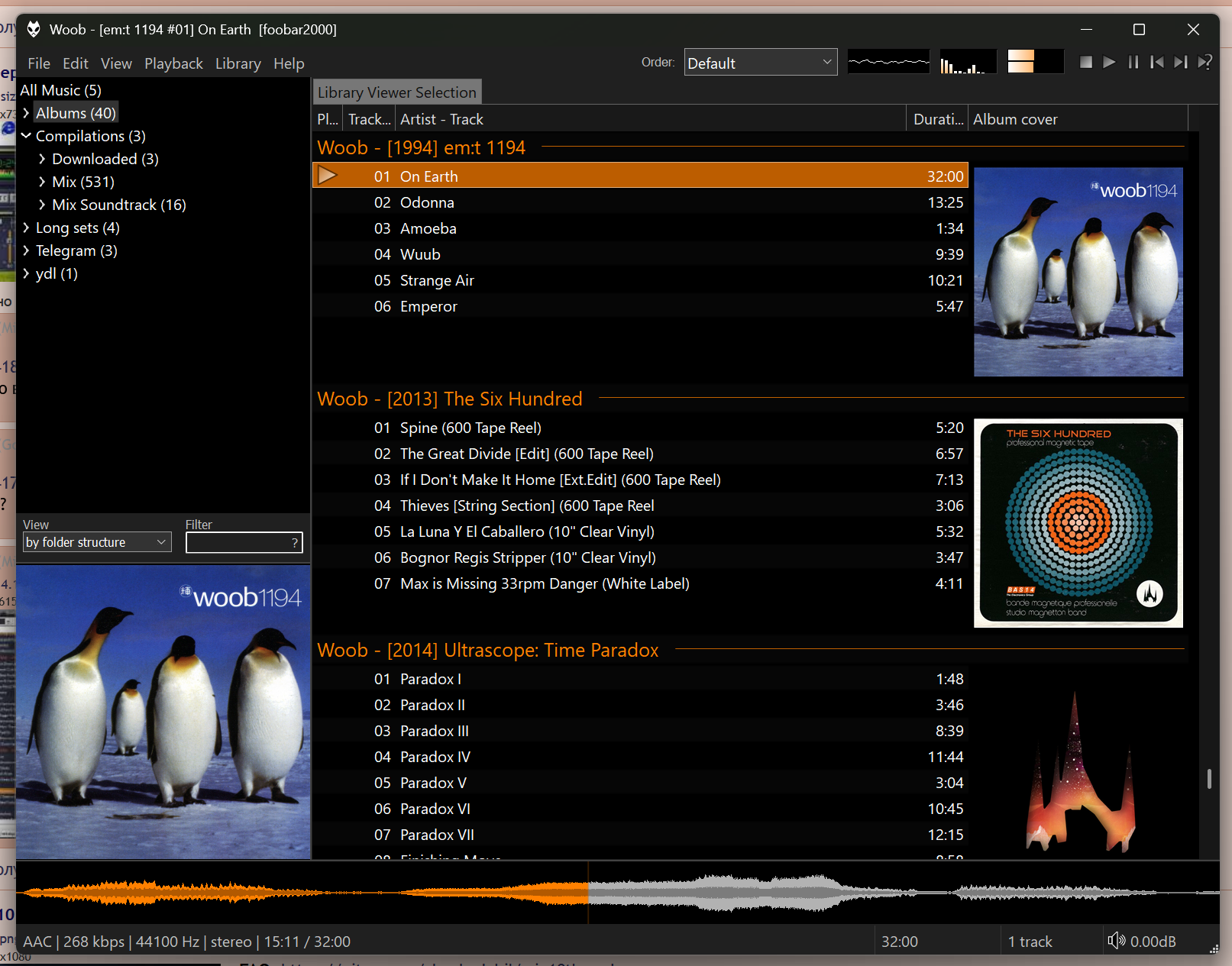Click the playlist vertical scrollbar thumb
Image resolution: width=1232 pixels, height=966 pixels.
[1209, 779]
